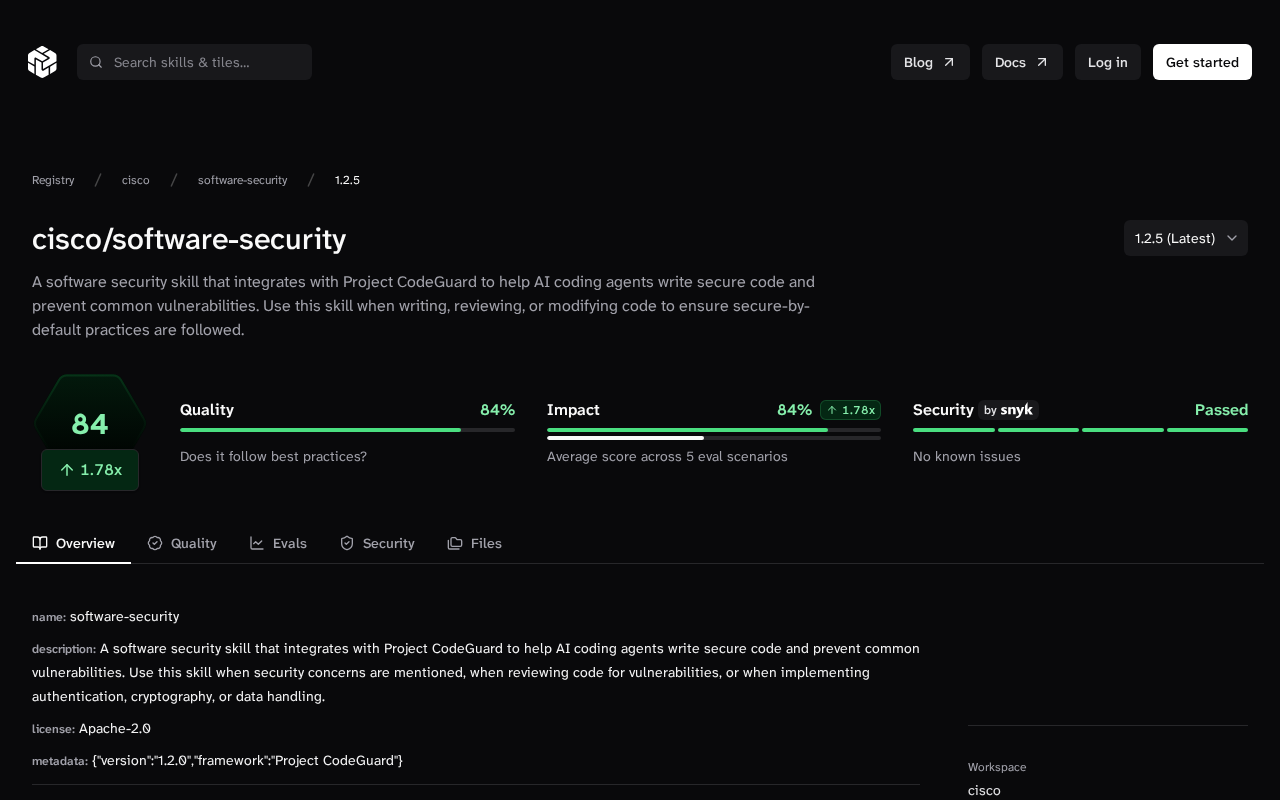This screenshot has width=1280, height=800.
Task: Click the Quality 84% percentage value
Action: (x=497, y=410)
